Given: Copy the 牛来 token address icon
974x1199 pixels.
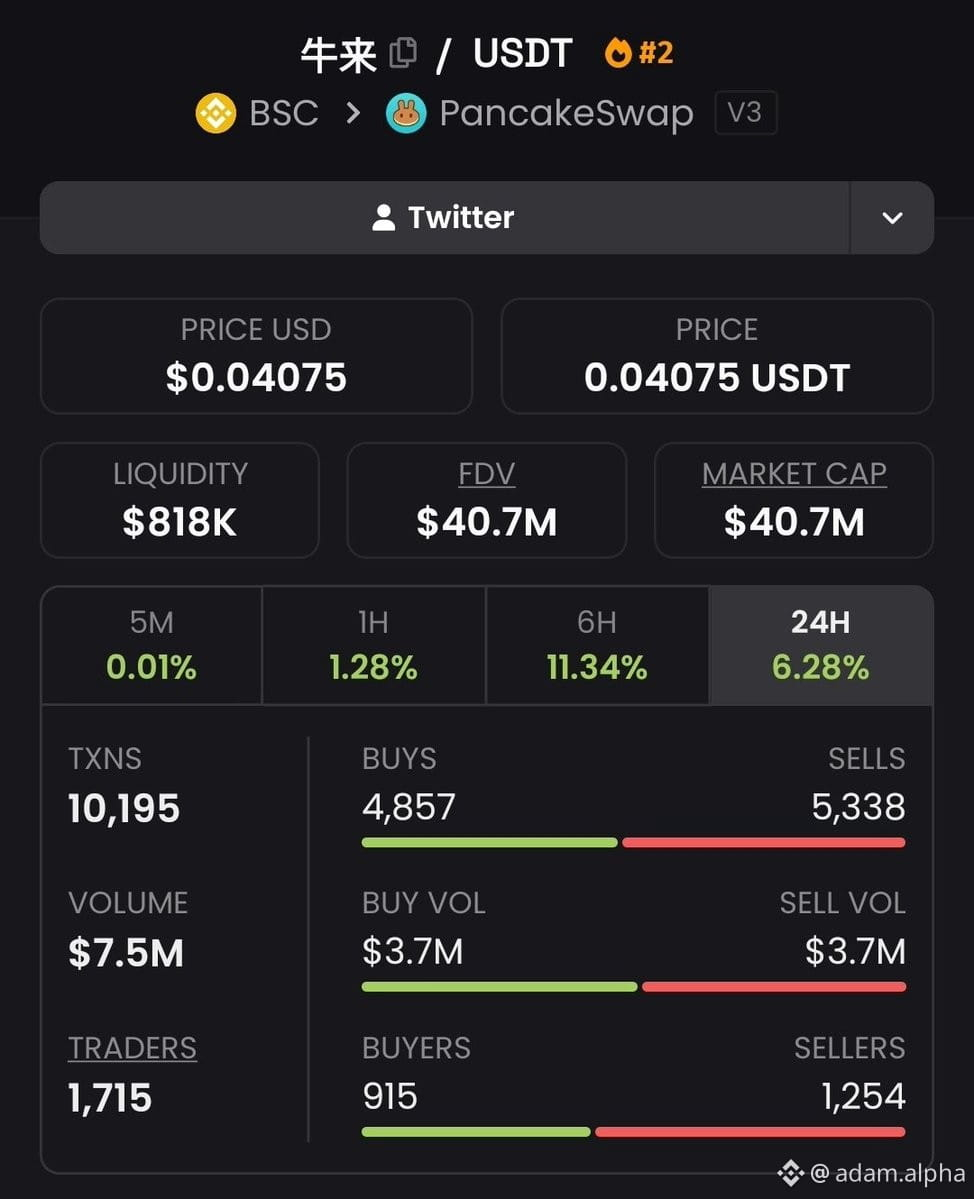Looking at the screenshot, I should point(402,53).
